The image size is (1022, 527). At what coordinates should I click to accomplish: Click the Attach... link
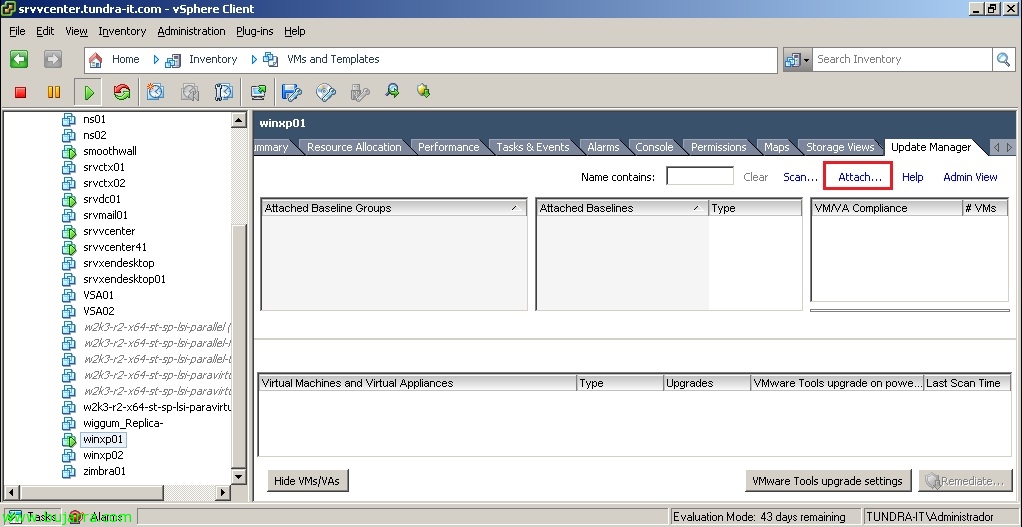tap(860, 177)
